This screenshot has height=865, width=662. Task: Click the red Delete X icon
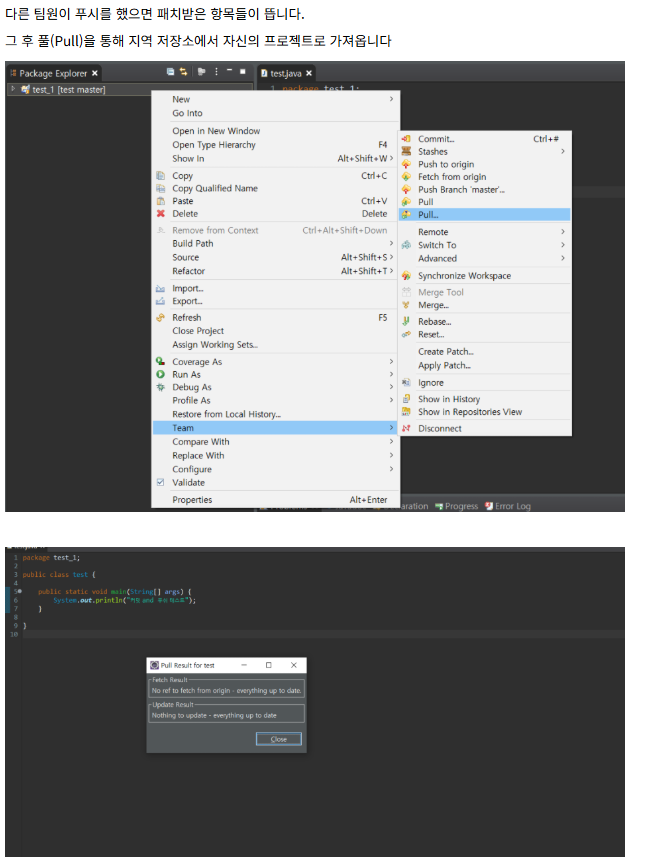(161, 213)
